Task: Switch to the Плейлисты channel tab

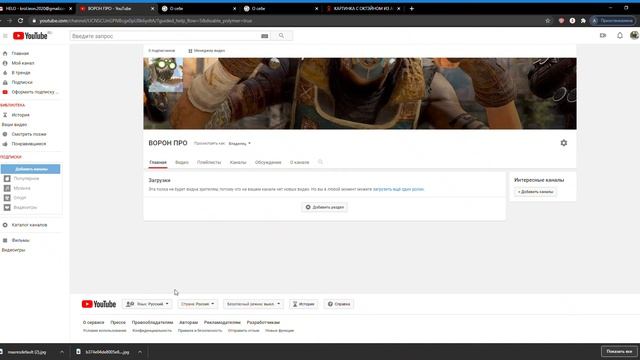Action: click(209, 162)
